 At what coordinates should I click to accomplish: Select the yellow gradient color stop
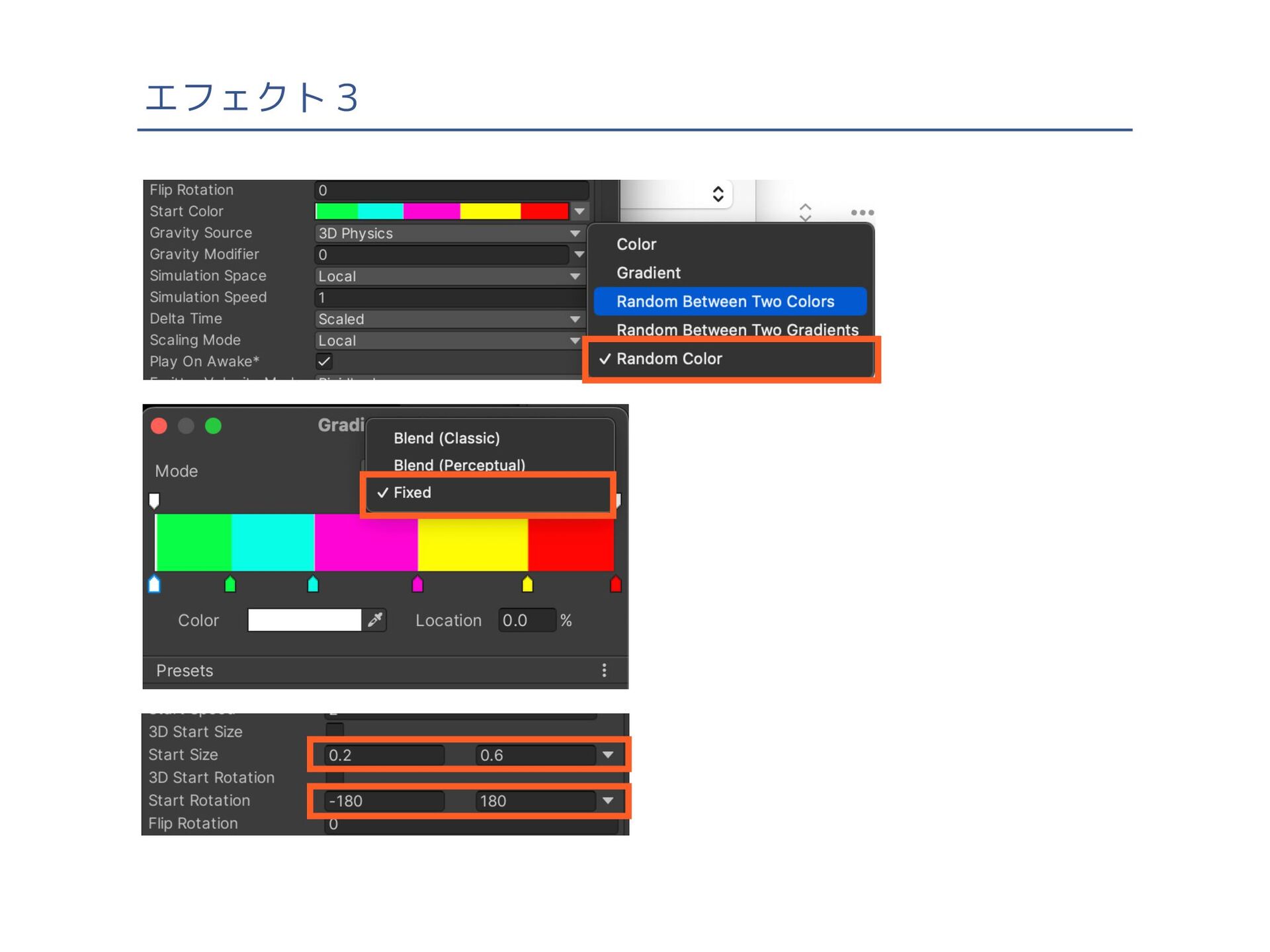tap(527, 584)
